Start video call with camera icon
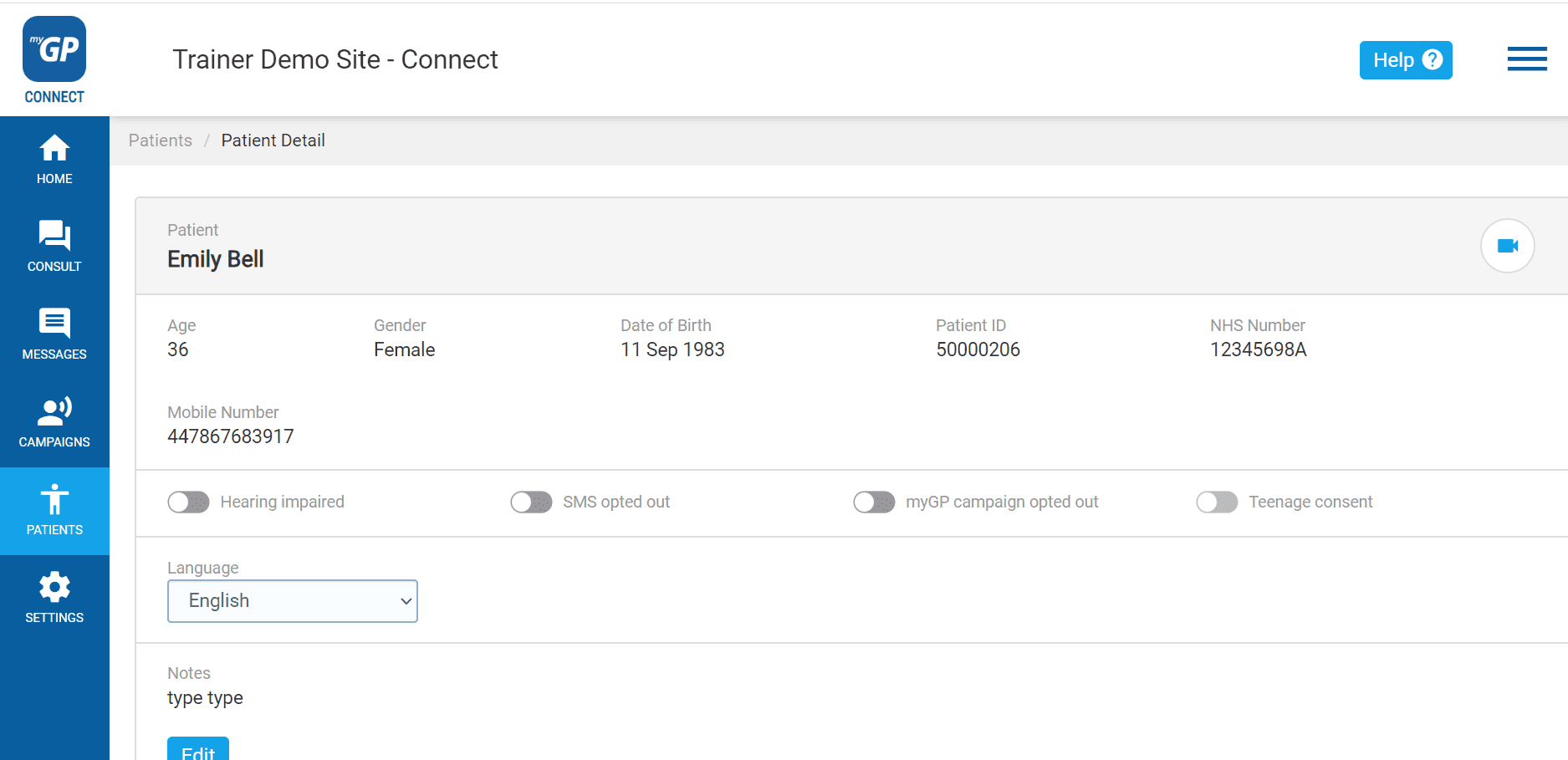This screenshot has height=760, width=1568. click(1507, 246)
